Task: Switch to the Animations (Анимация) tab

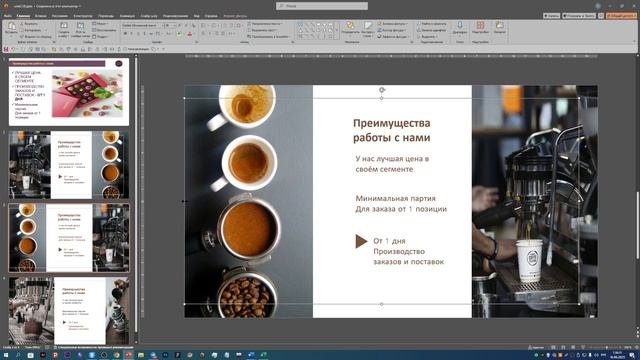Action: tap(127, 16)
